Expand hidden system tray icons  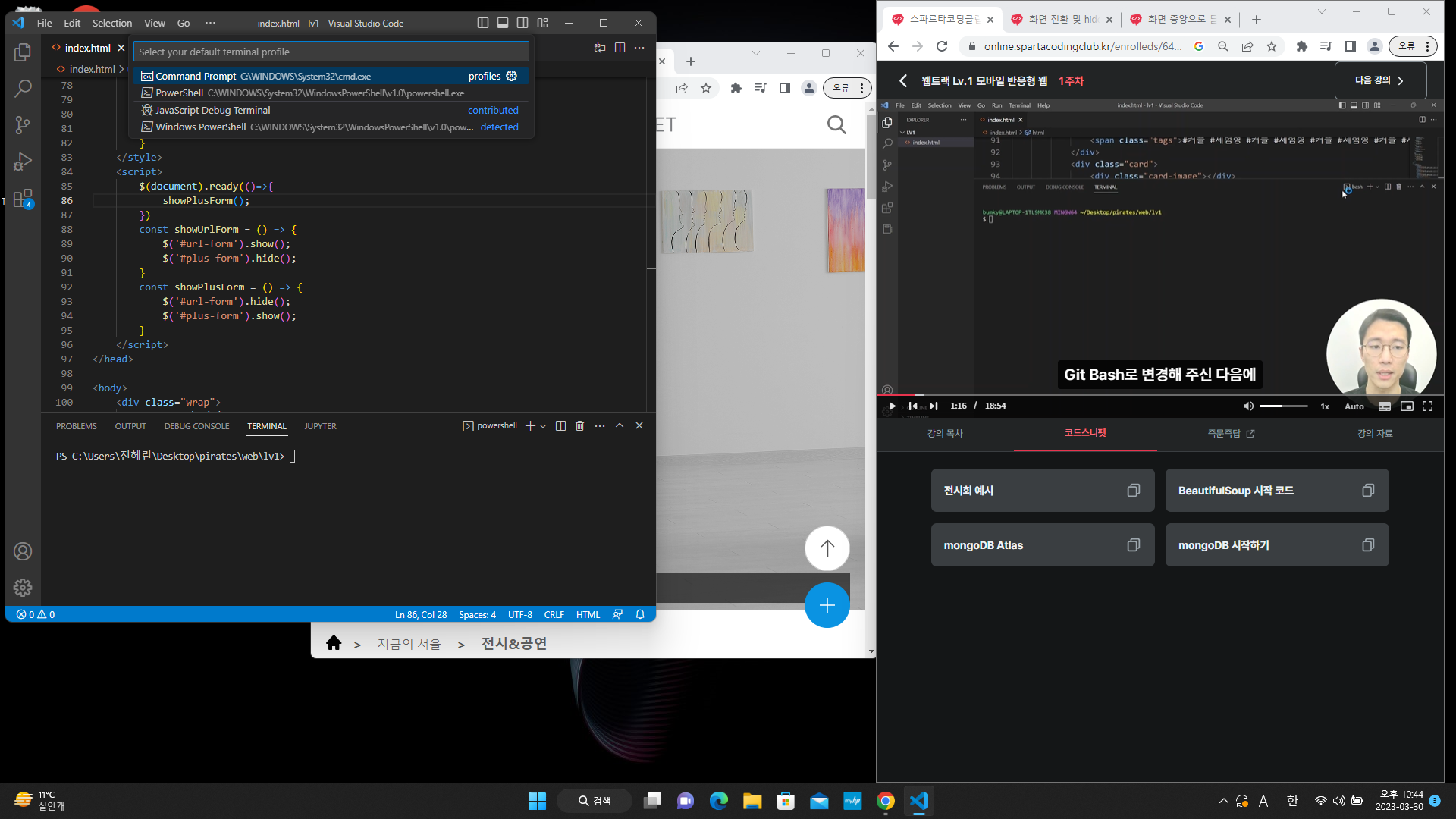pyautogui.click(x=1223, y=801)
